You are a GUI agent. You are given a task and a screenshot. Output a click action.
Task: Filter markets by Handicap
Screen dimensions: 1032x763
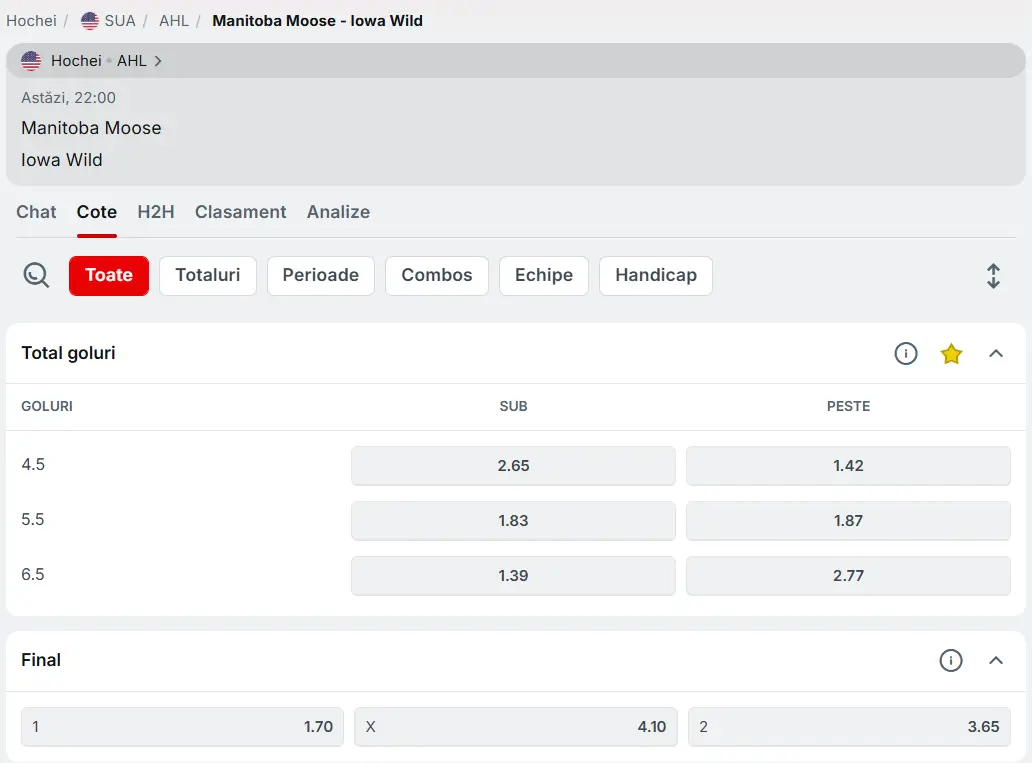point(656,276)
